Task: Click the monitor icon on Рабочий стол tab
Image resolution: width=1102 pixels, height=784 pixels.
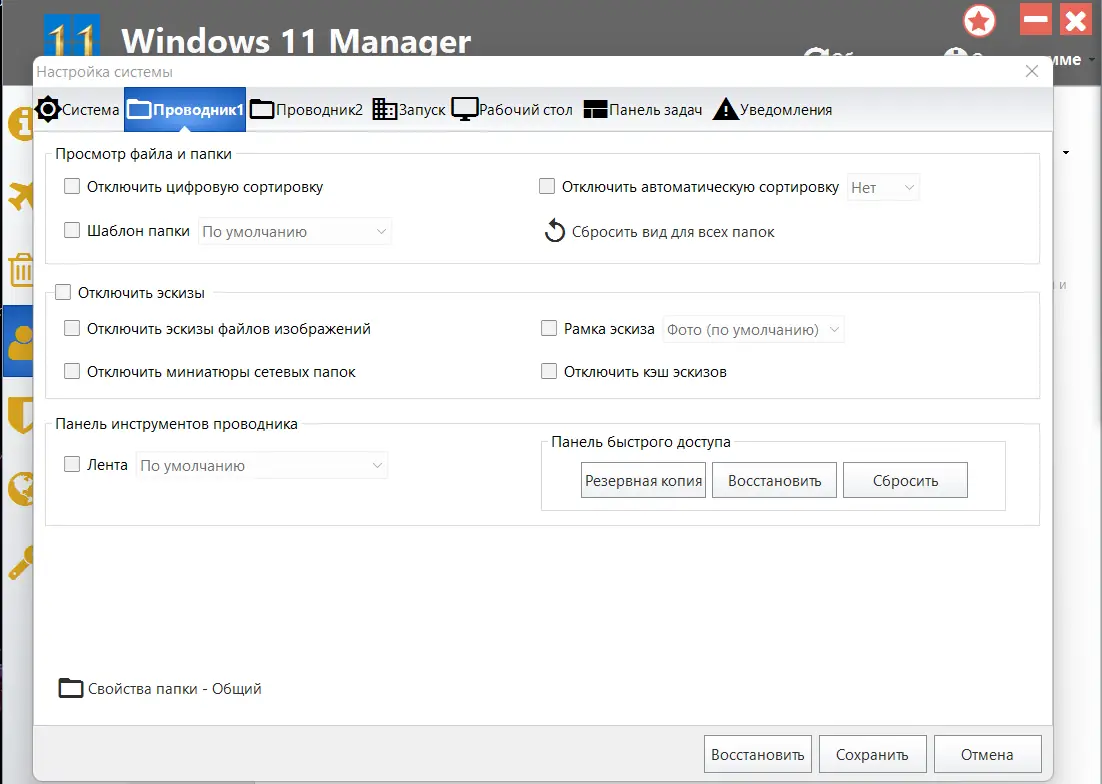Action: coord(465,109)
